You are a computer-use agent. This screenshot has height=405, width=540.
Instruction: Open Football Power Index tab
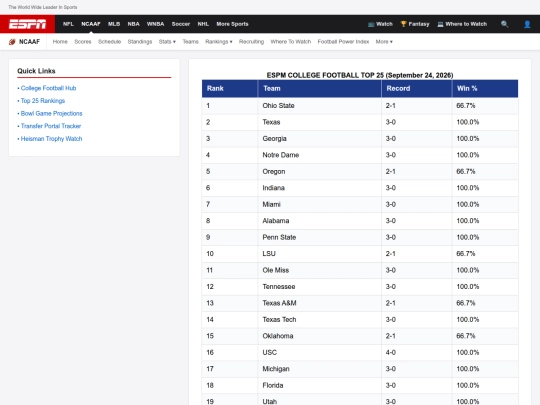343,42
